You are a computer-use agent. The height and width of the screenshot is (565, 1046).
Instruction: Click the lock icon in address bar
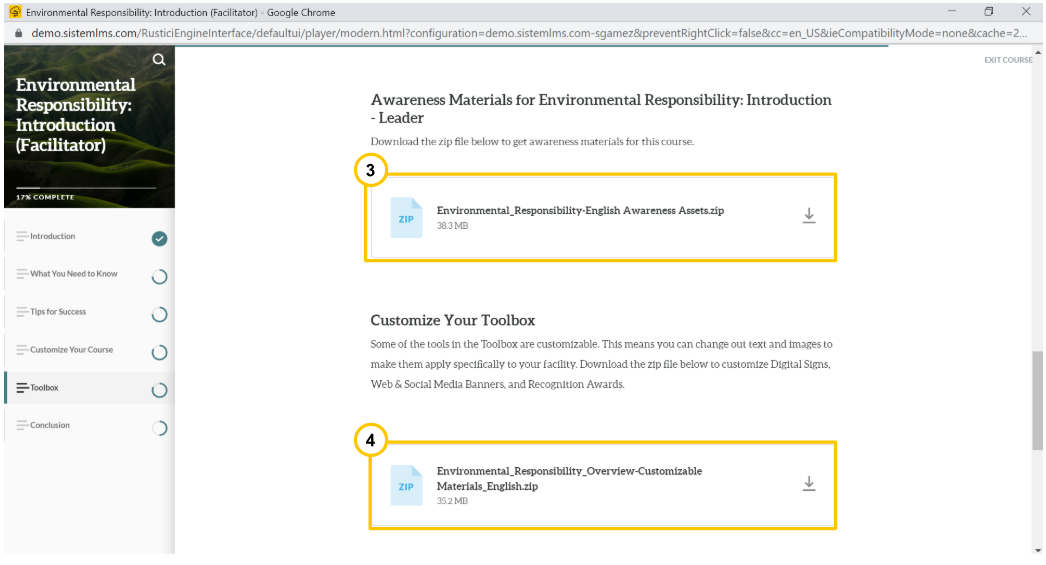point(18,32)
